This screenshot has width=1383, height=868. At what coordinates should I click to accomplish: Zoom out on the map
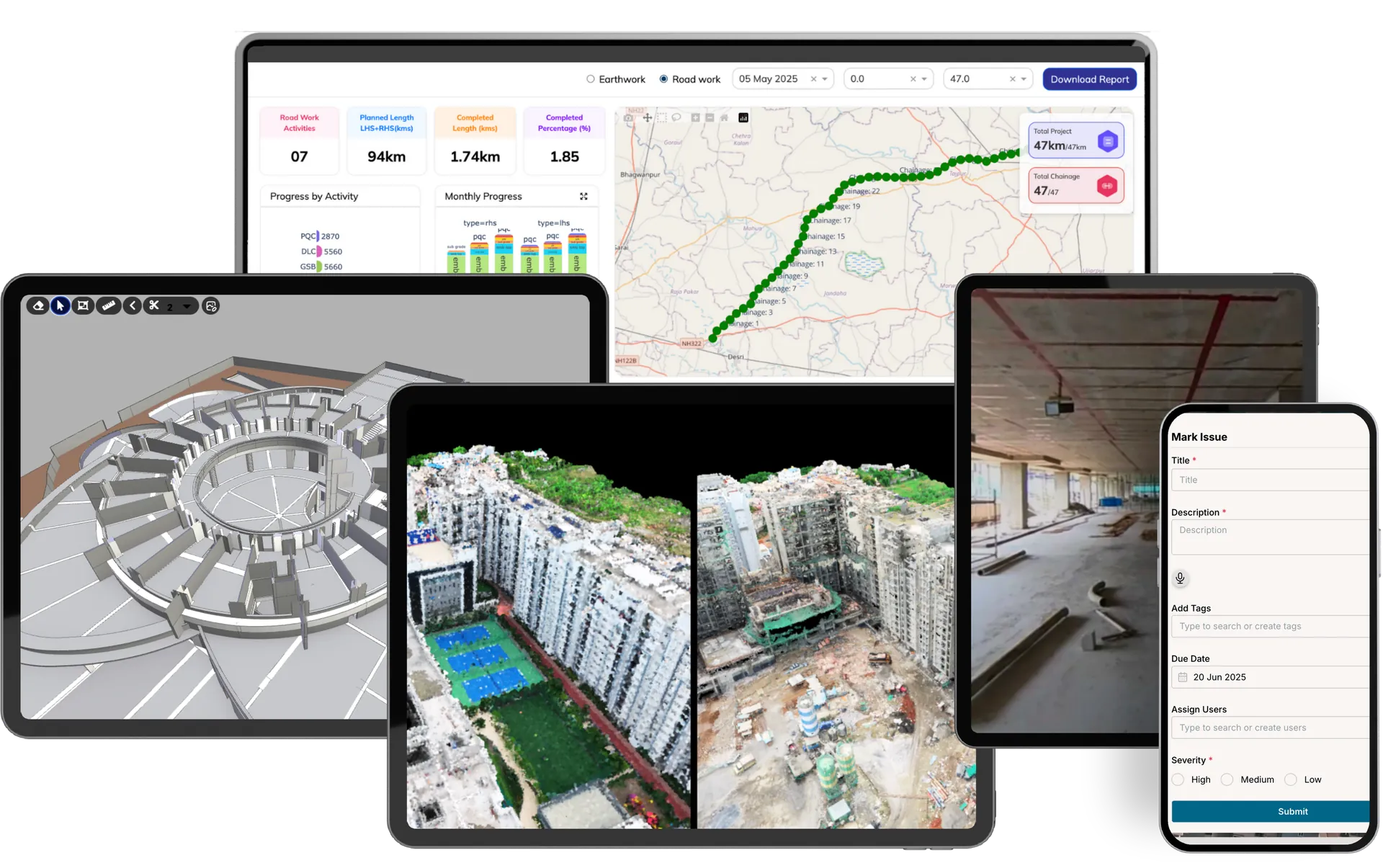click(710, 117)
